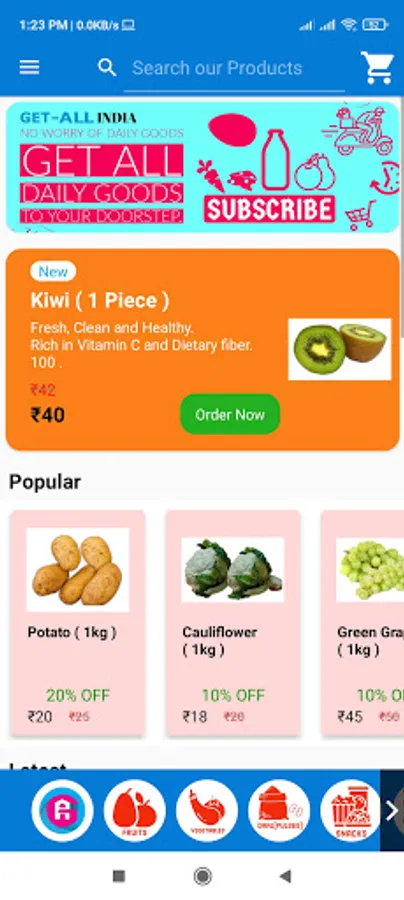
Task: Expand categories with the right chevron arrow
Action: (x=392, y=810)
